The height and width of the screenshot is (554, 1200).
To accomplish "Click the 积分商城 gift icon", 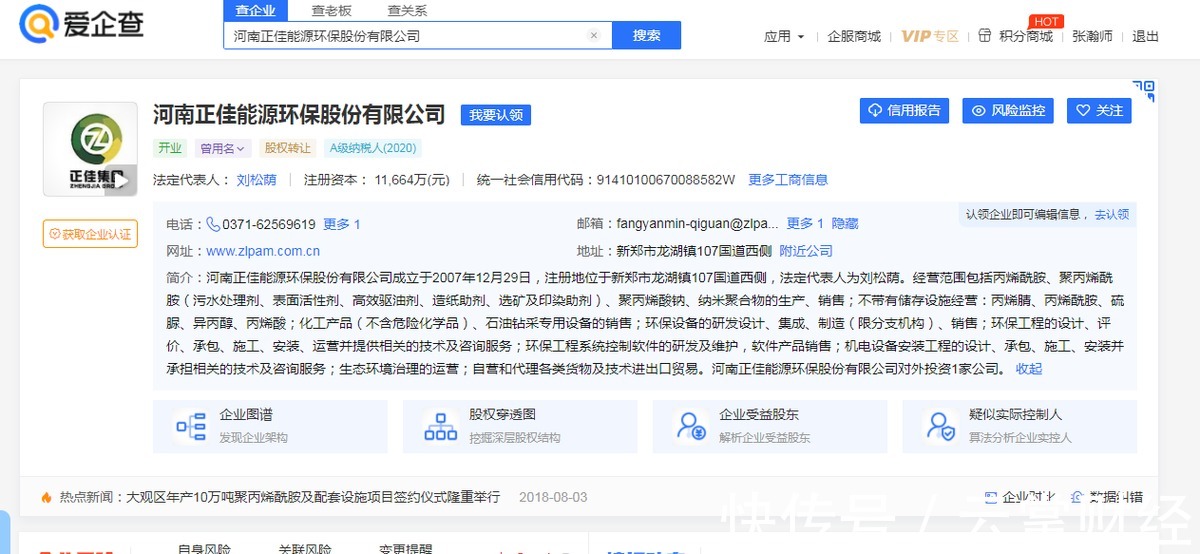I will [984, 36].
